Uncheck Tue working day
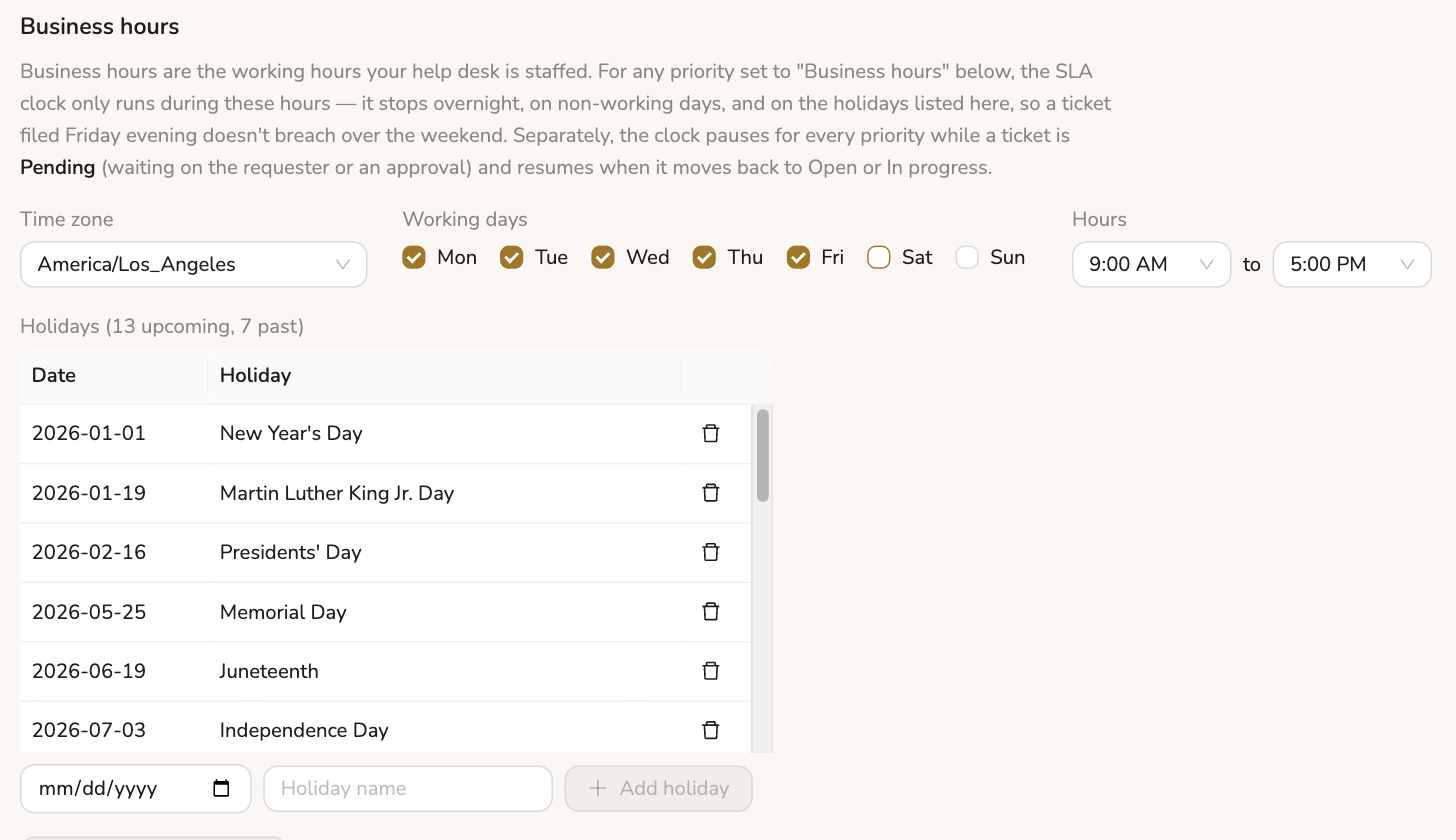Image resolution: width=1456 pixels, height=840 pixels. [511, 257]
